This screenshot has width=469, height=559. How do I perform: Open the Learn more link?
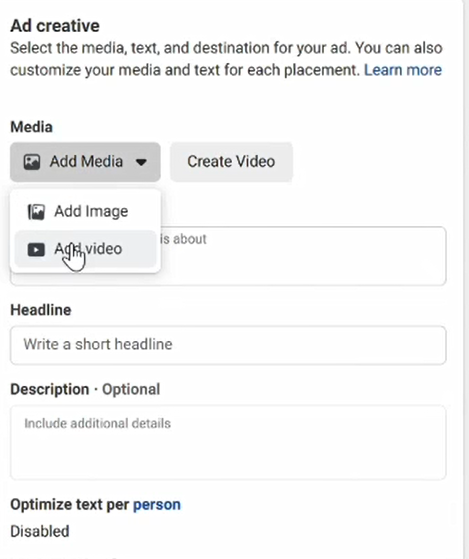(x=403, y=70)
